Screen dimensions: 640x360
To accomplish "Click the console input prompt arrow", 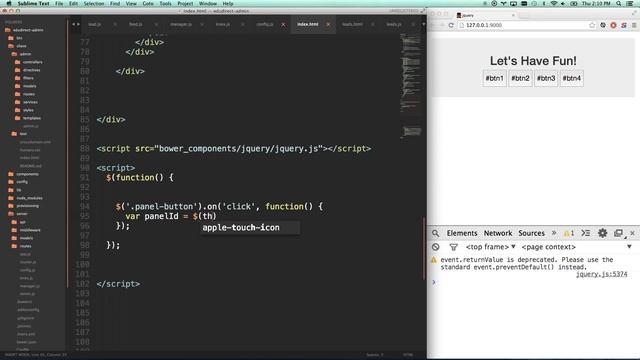I will pyautogui.click(x=434, y=282).
